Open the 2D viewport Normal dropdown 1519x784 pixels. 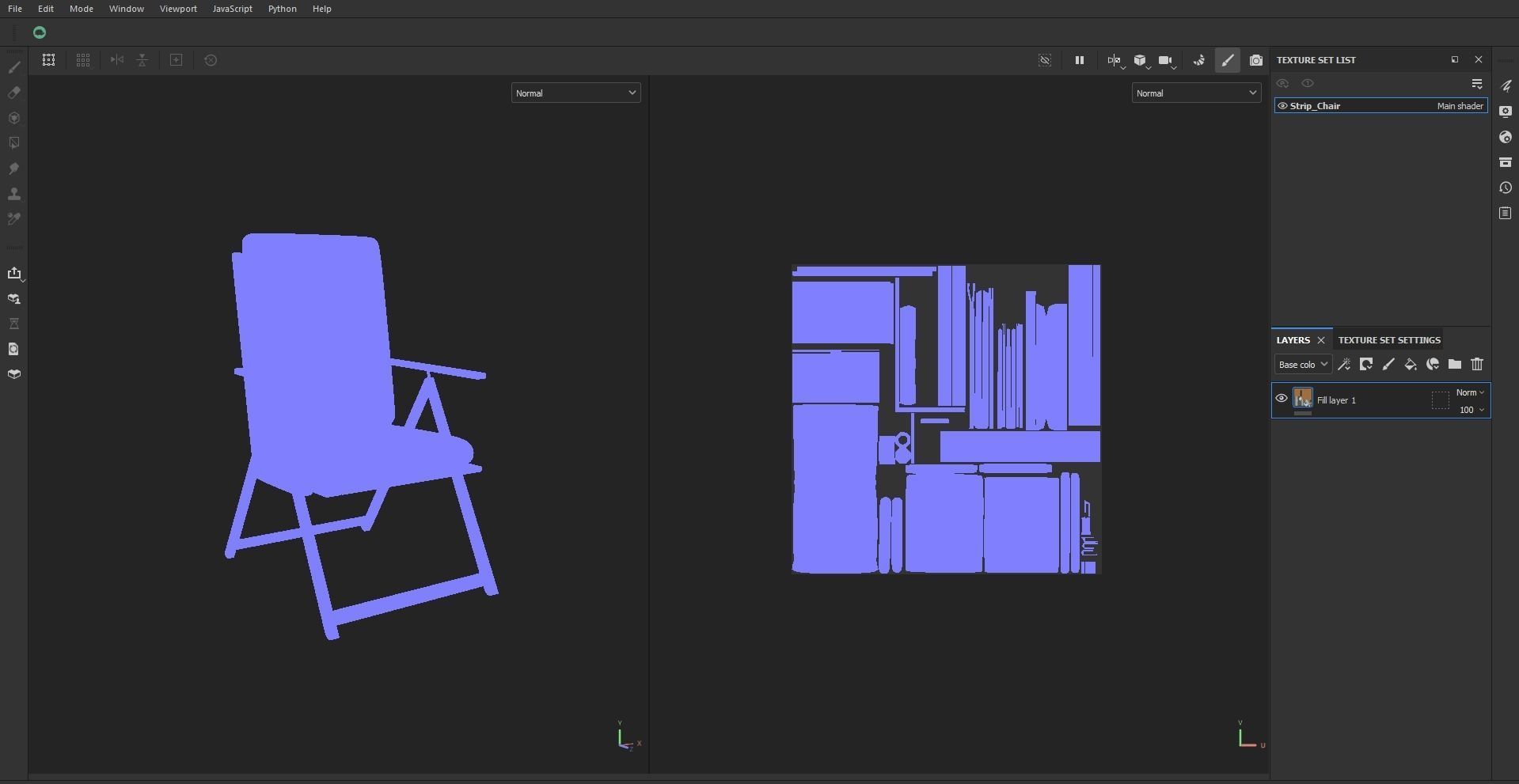tap(1196, 93)
